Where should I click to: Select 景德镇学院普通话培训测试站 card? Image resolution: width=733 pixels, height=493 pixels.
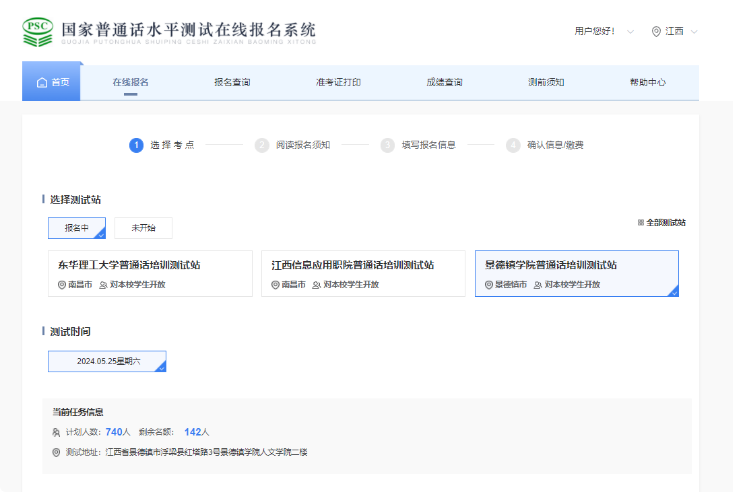pos(576,273)
